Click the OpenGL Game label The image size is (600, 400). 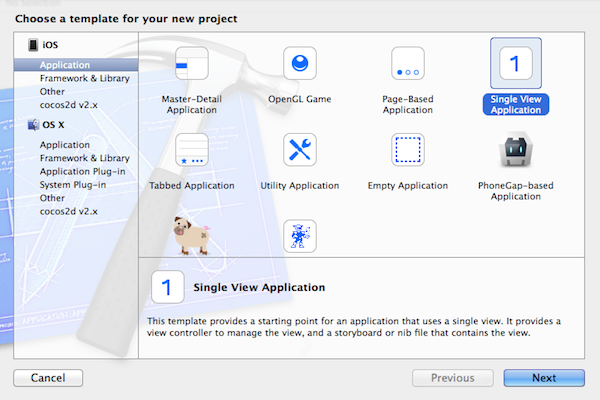[300, 99]
